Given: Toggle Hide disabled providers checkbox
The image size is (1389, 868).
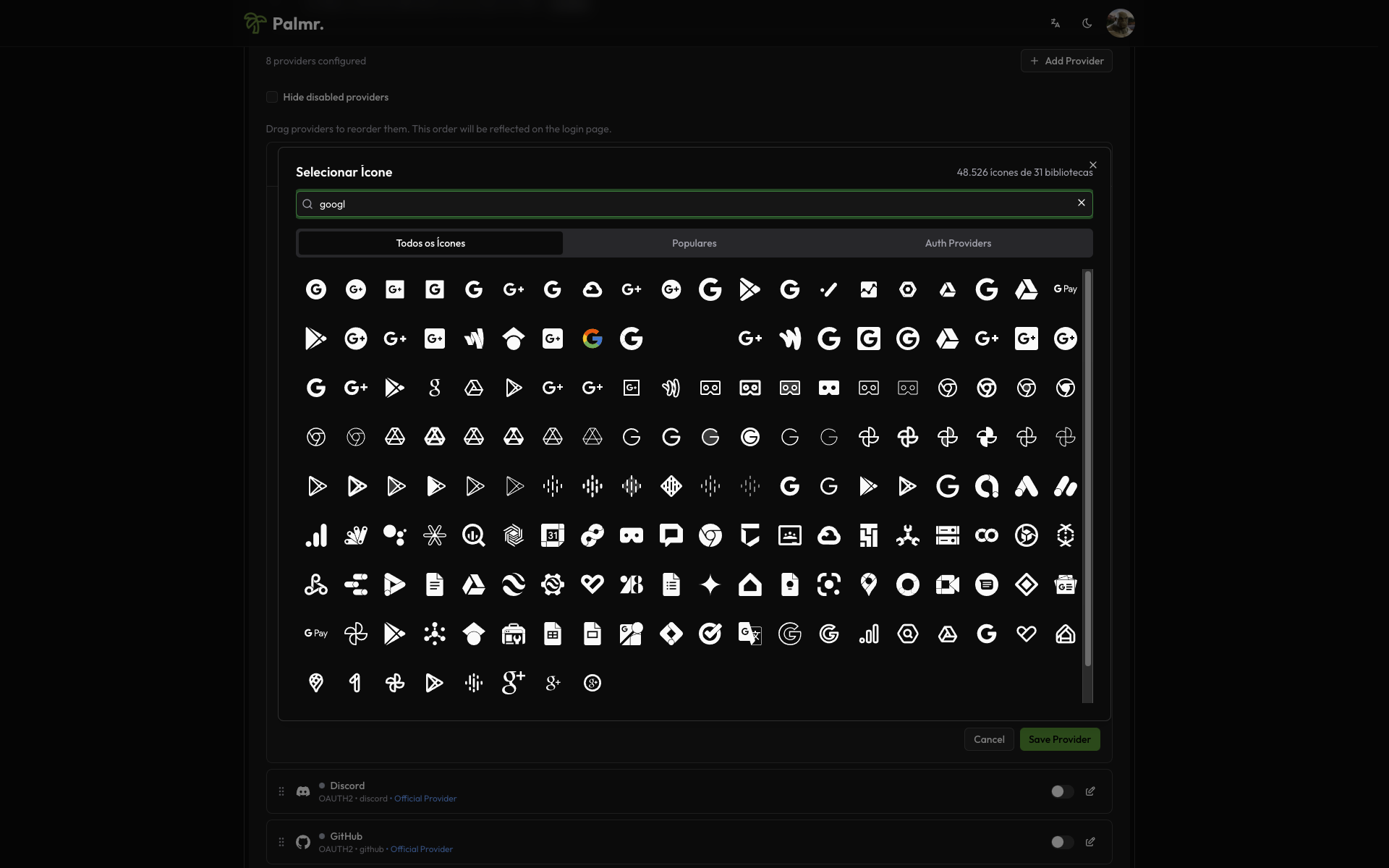Looking at the screenshot, I should pyautogui.click(x=272, y=97).
